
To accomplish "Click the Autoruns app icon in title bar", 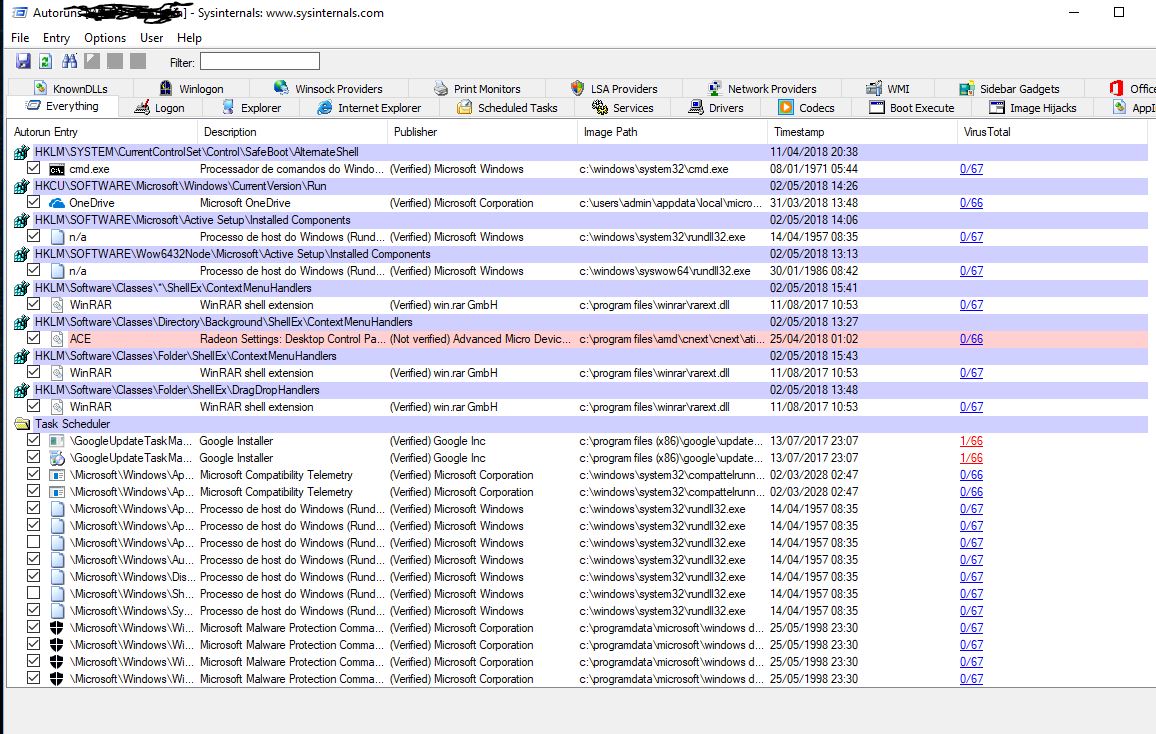I will click(20, 13).
